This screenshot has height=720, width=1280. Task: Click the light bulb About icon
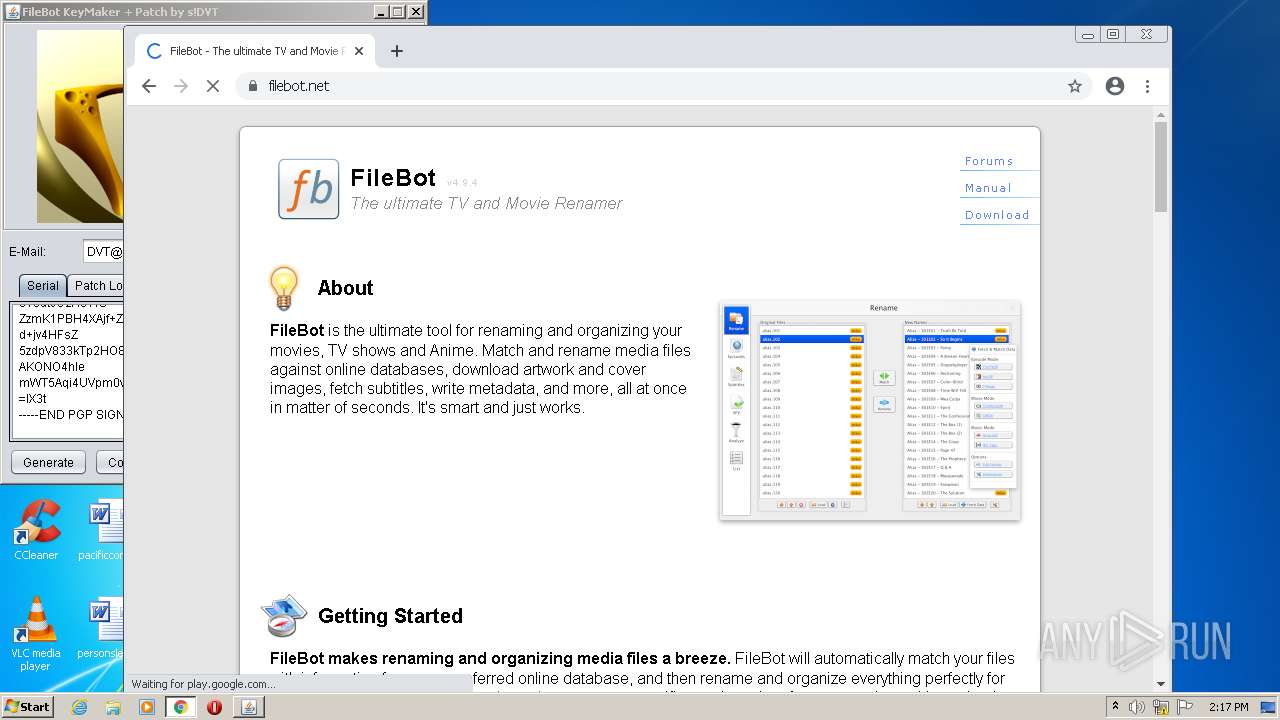click(284, 288)
